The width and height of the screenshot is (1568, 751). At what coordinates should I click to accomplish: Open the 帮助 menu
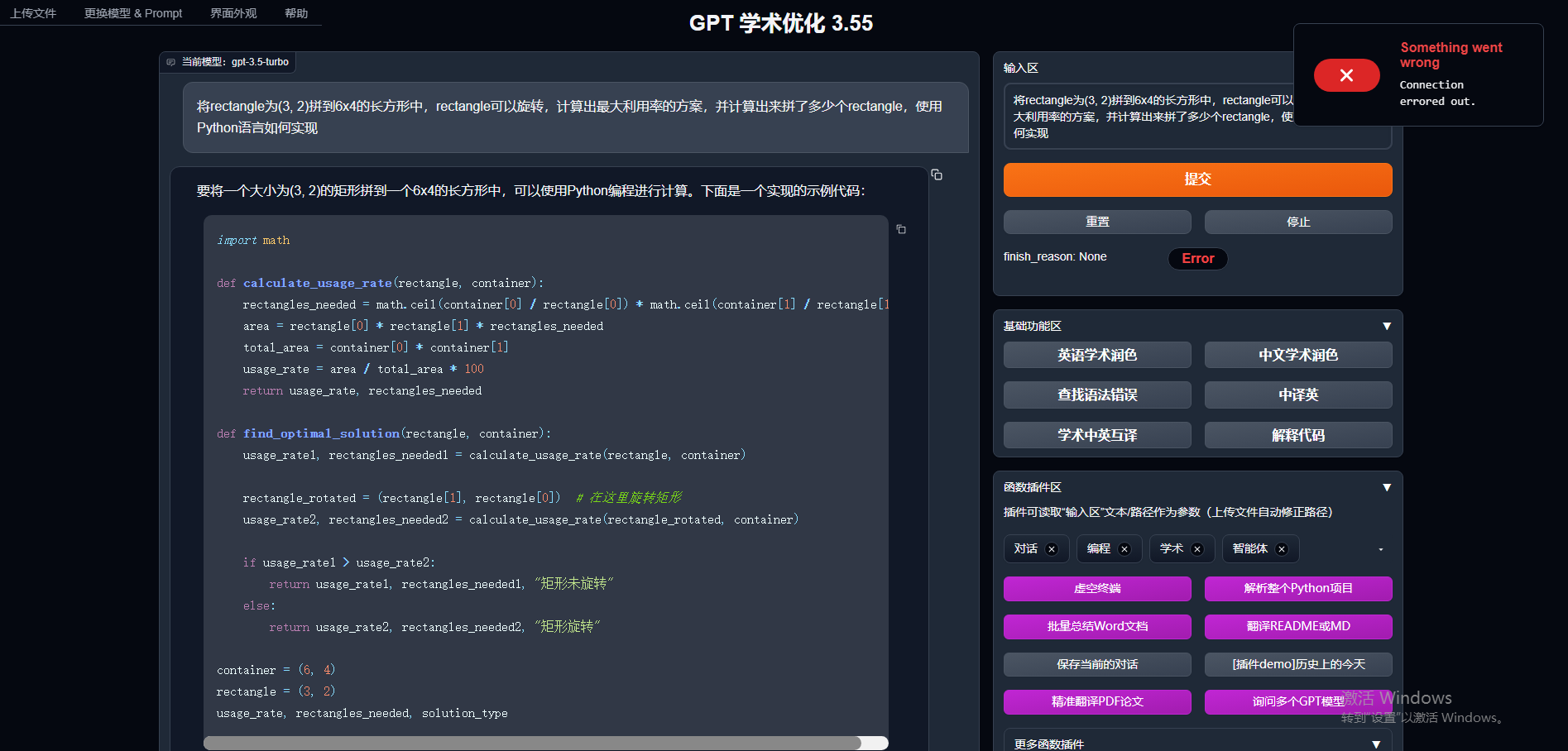click(x=296, y=13)
